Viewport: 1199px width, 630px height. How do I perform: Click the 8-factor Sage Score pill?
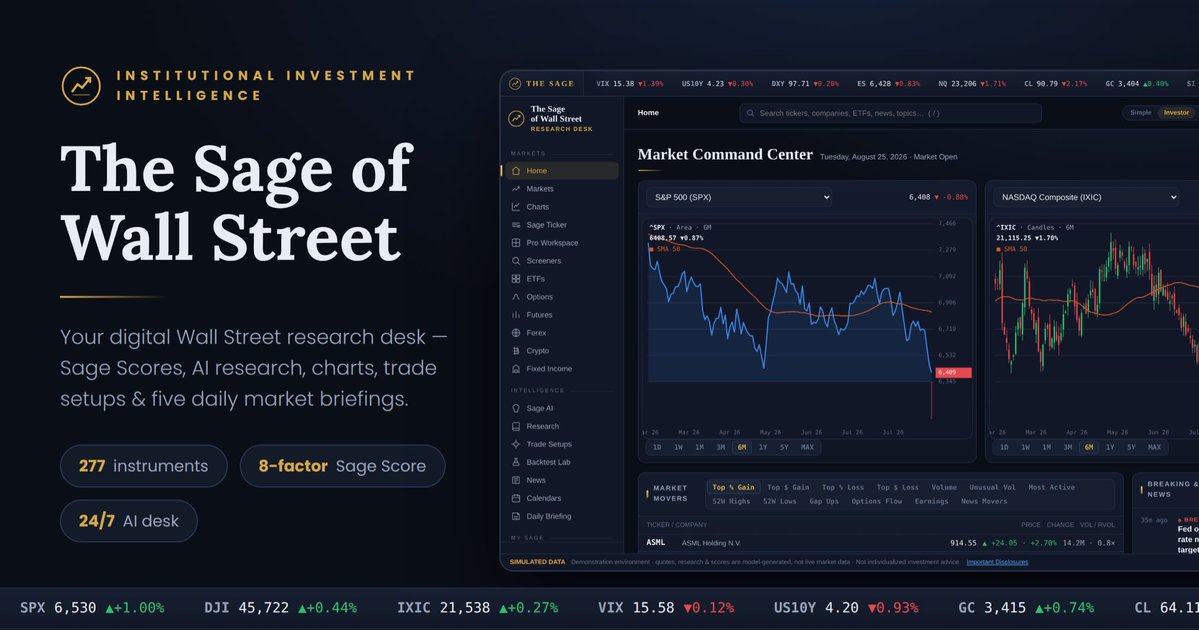coord(343,466)
